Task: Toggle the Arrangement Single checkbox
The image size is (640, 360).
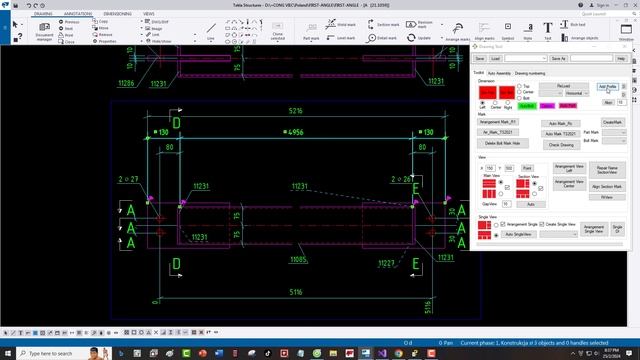Action: coord(503,224)
